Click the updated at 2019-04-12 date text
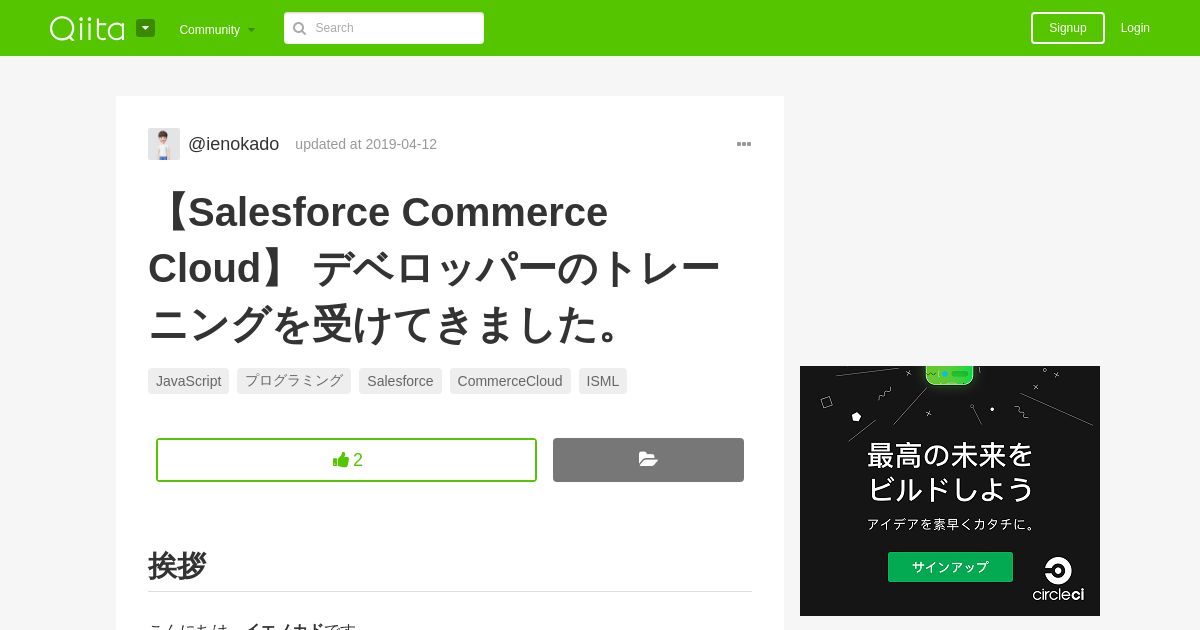 (x=366, y=144)
